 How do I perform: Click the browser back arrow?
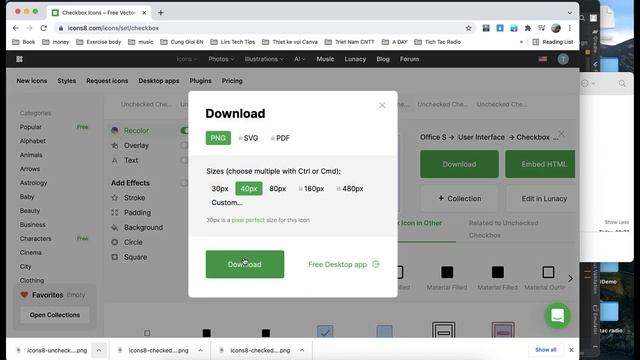click(16, 28)
